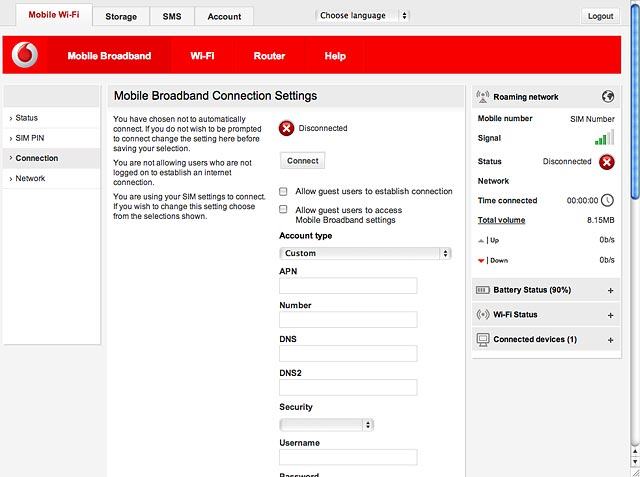Enable Allow guest users to establish connection
Screen dimensions: 640x477
[283, 191]
